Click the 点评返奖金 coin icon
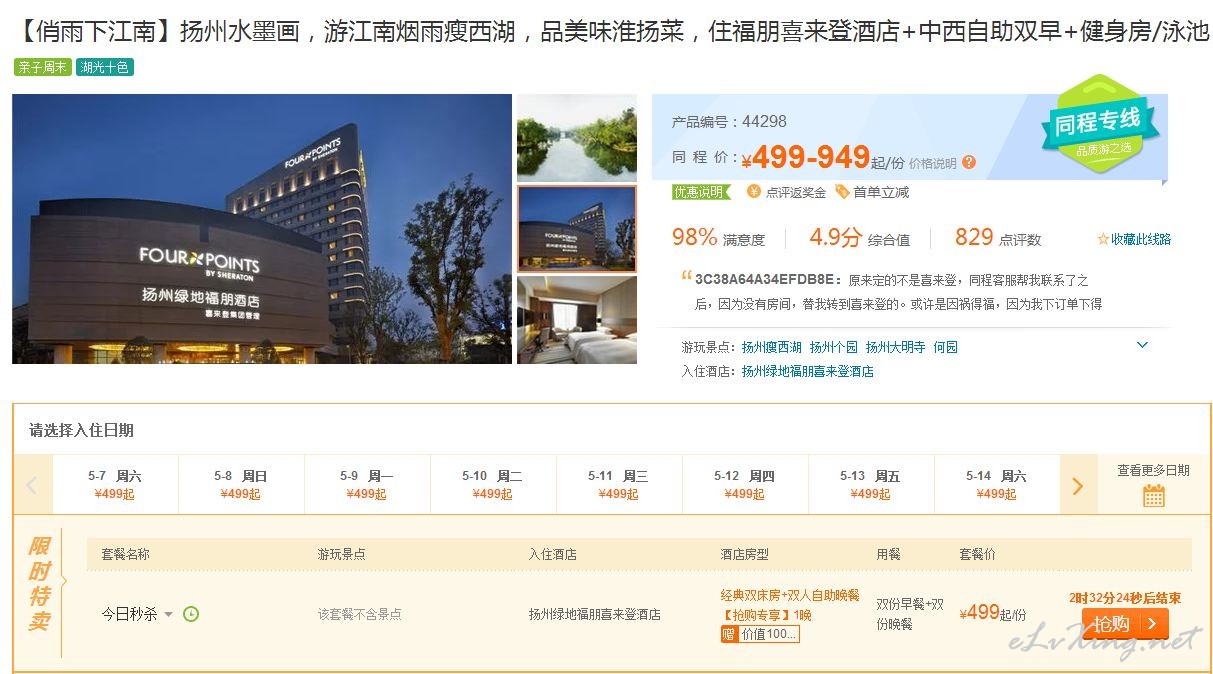1213x674 pixels. coord(754,191)
